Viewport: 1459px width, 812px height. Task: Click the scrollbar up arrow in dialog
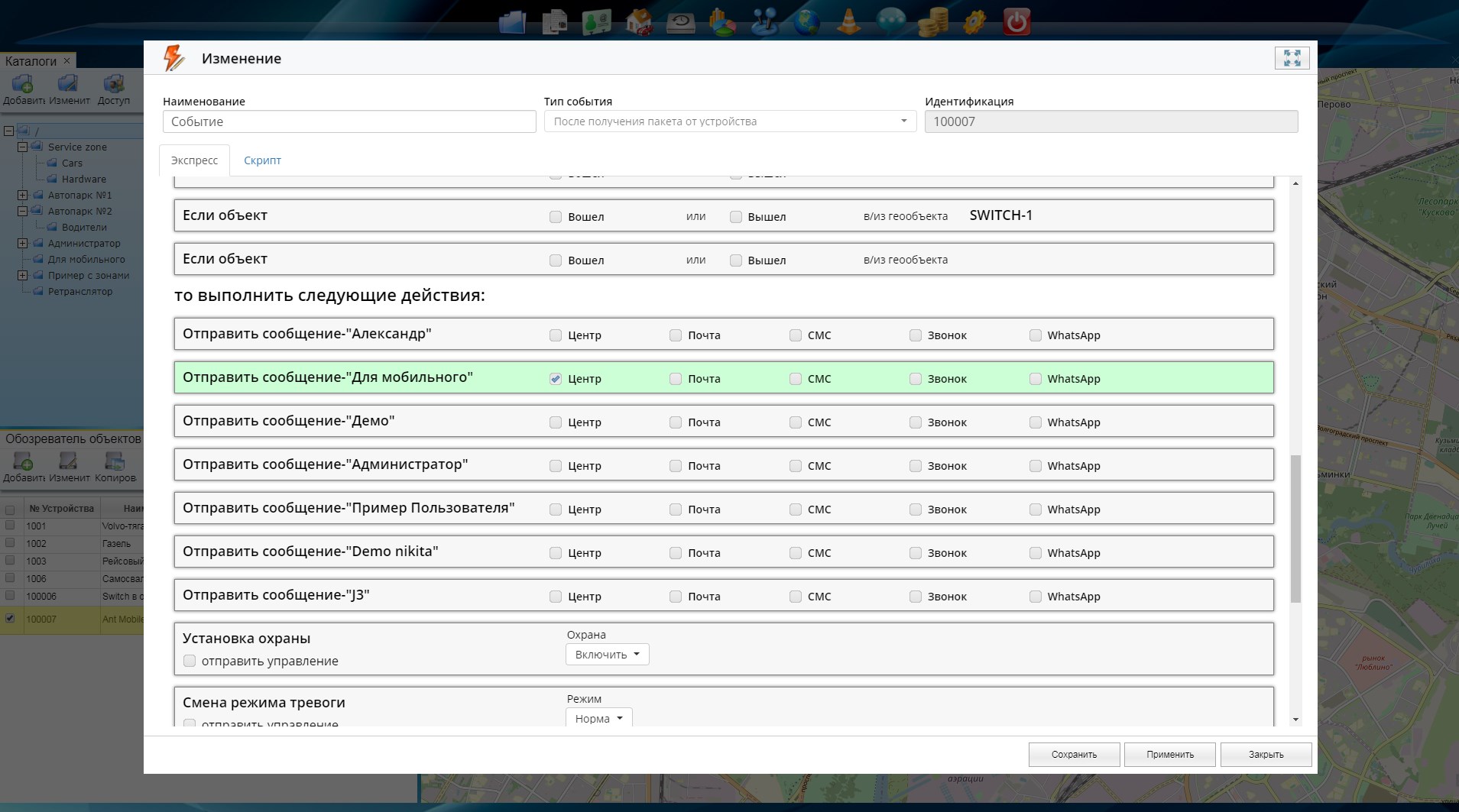point(1295,183)
